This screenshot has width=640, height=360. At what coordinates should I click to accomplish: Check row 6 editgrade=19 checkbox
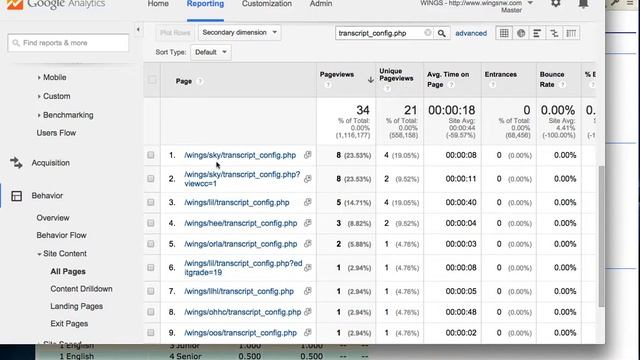coord(151,268)
